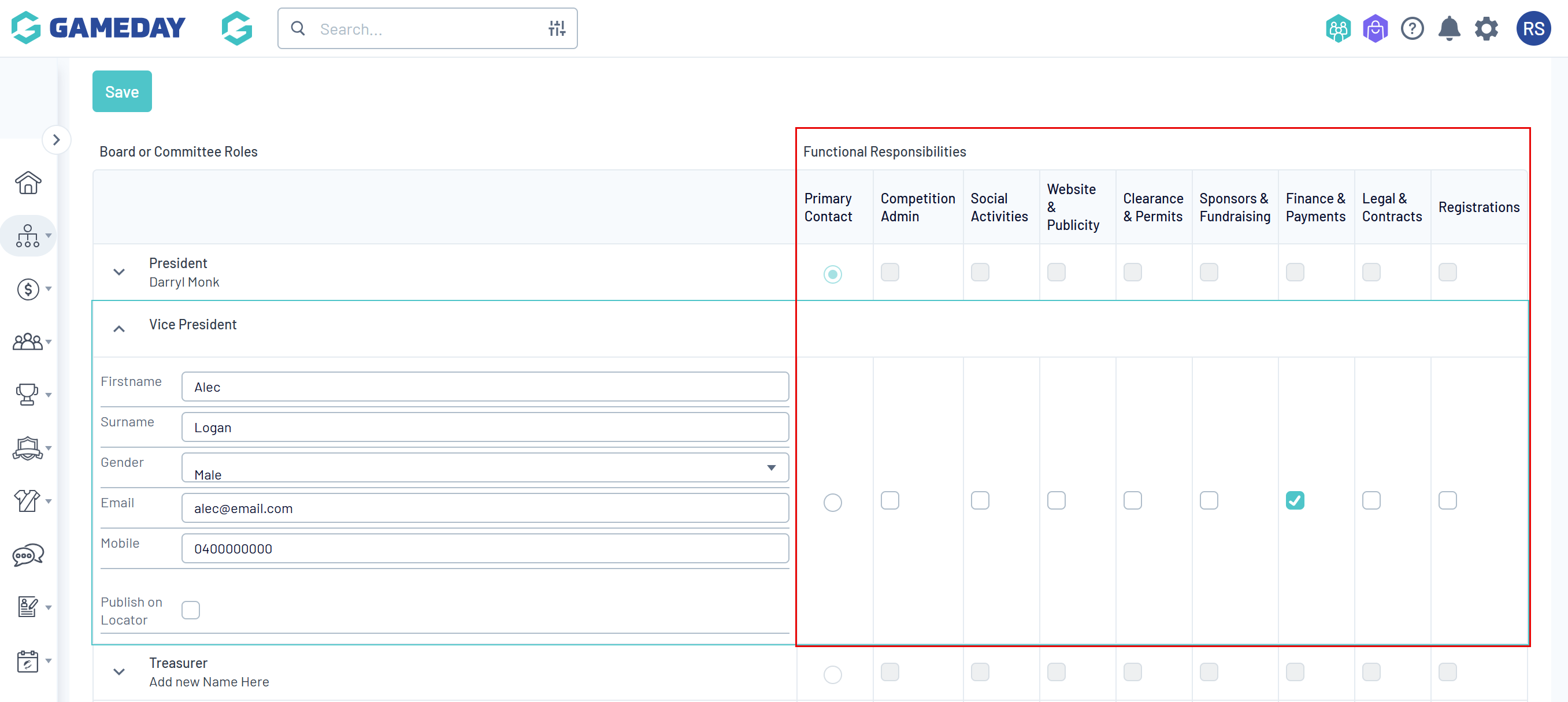Select Vice President as Primary Contact
Image resolution: width=1568 pixels, height=702 pixels.
pos(832,502)
